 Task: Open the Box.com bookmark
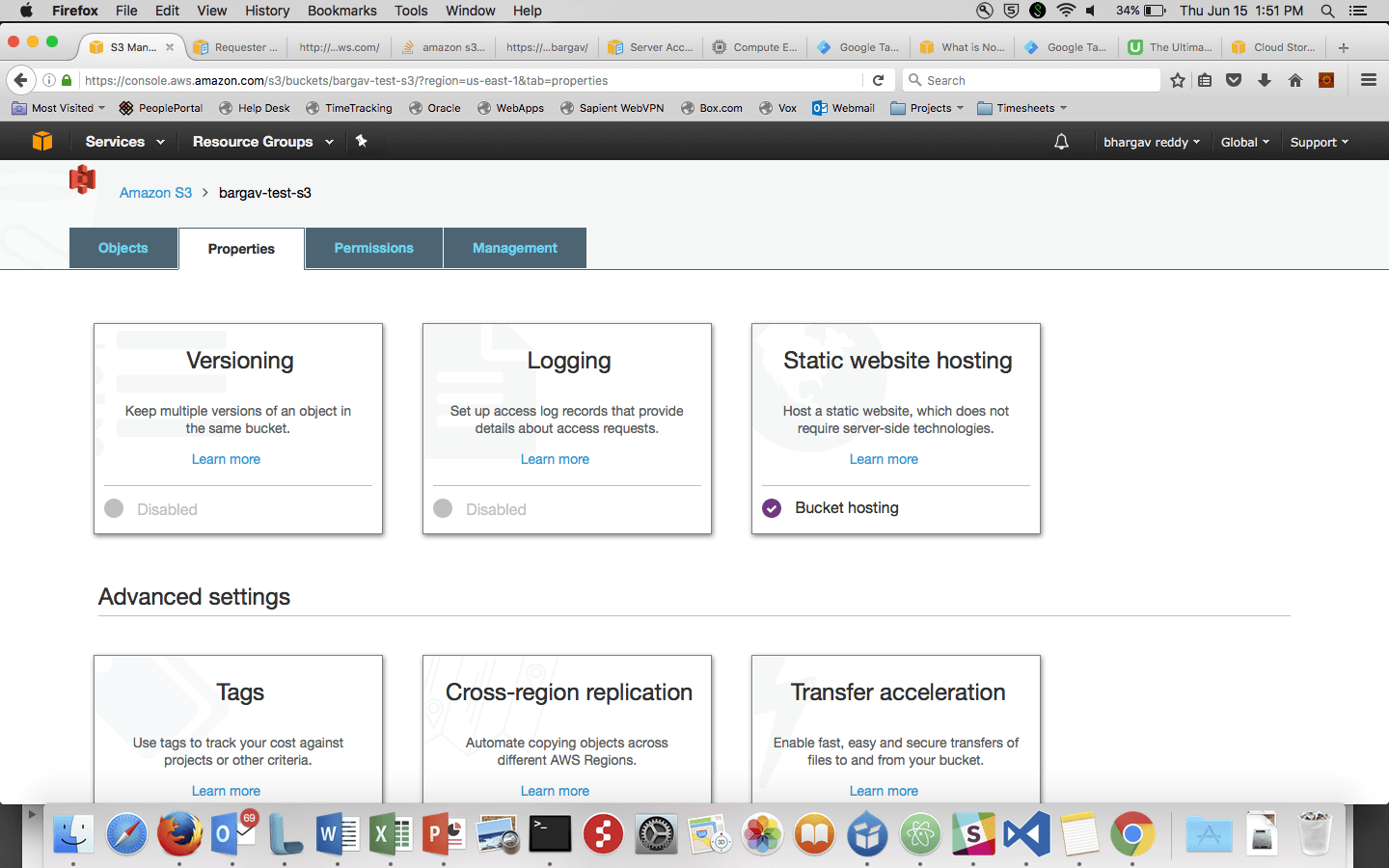pyautogui.click(x=712, y=108)
